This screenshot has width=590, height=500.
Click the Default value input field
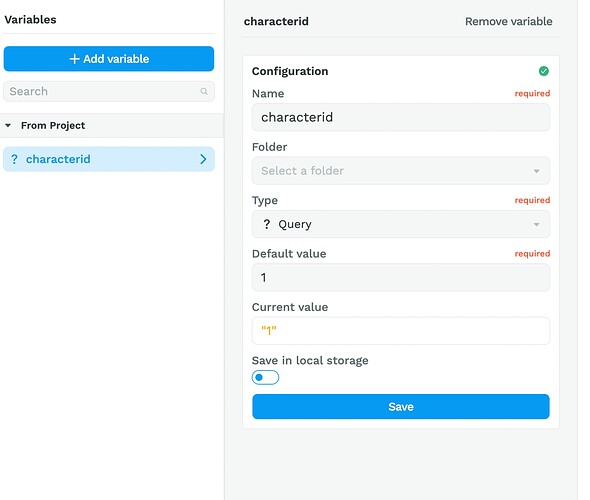tap(401, 278)
